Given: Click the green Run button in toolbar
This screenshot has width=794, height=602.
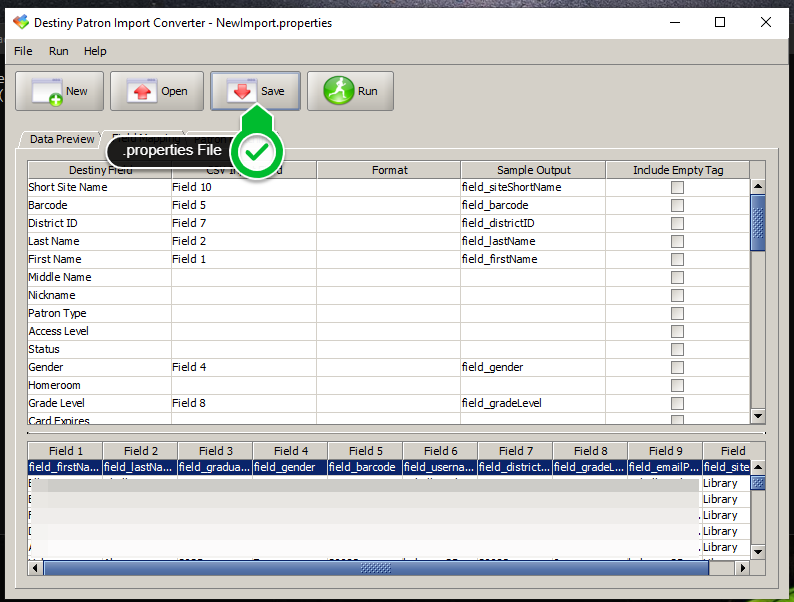Looking at the screenshot, I should [350, 91].
